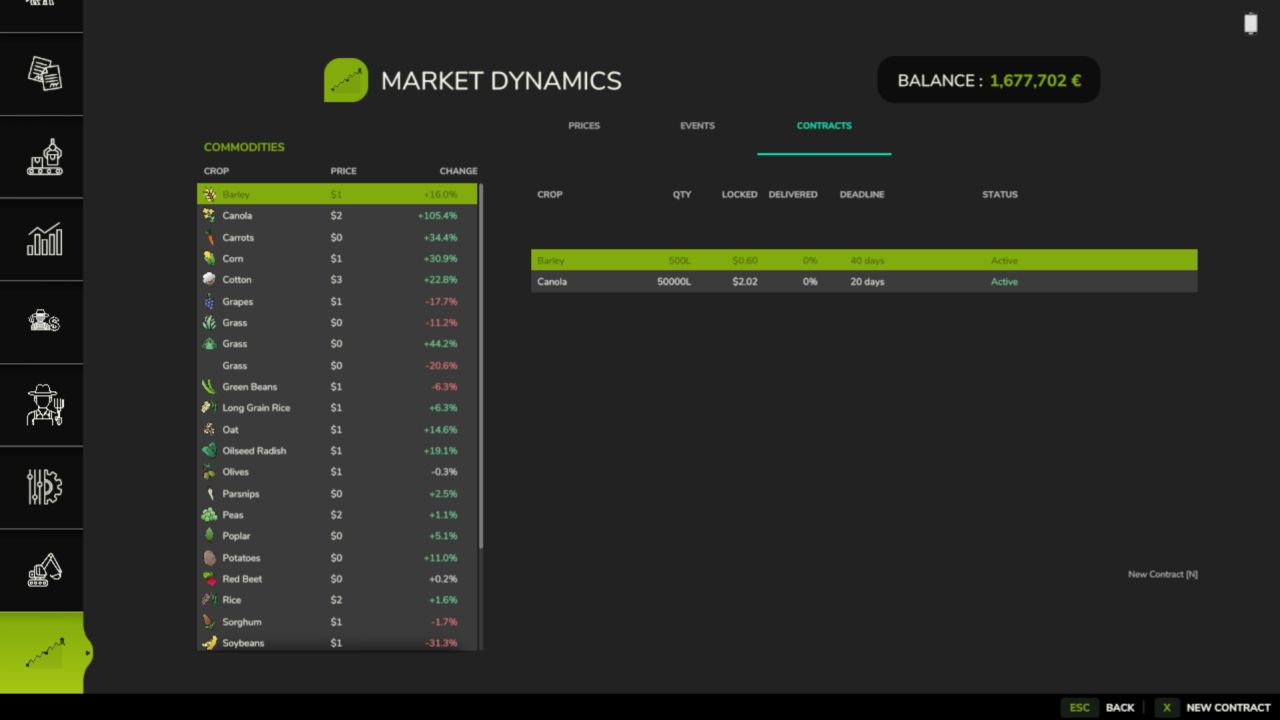Open the production line sidebar icon
Screen dimensions: 1280x720
tap(41, 156)
